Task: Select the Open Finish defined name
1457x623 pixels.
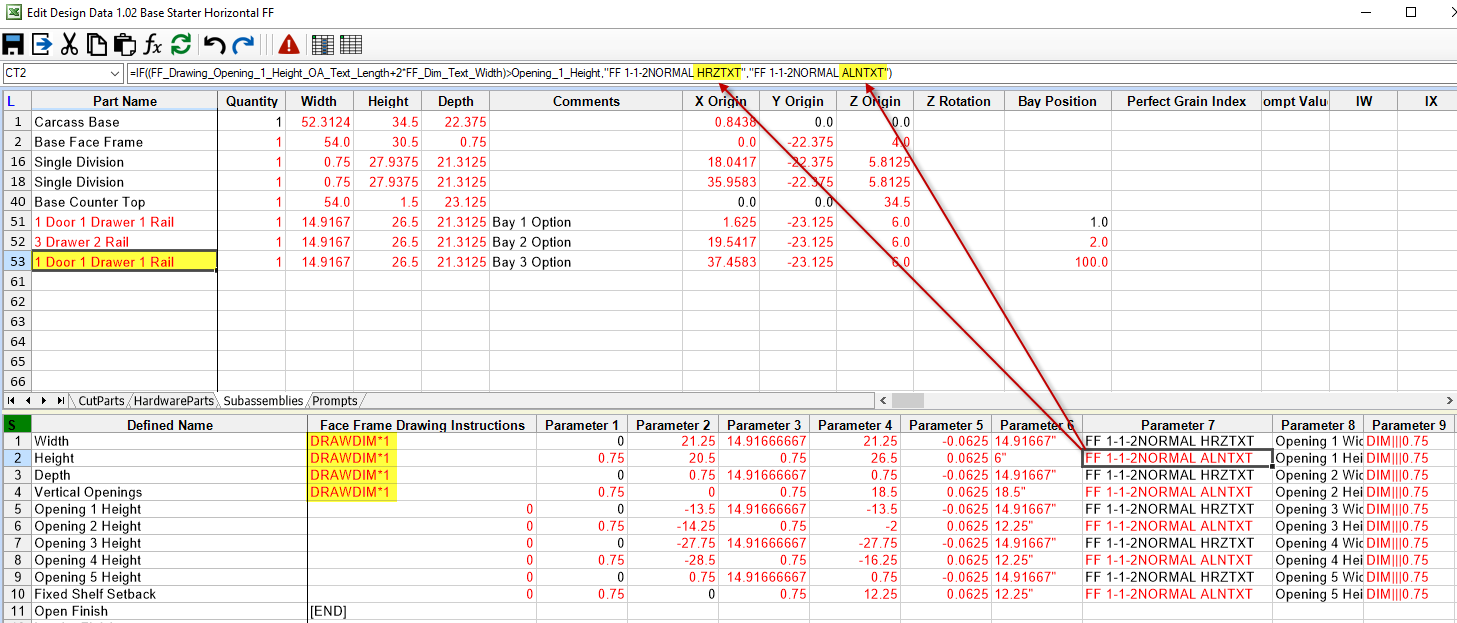Action: (170, 611)
